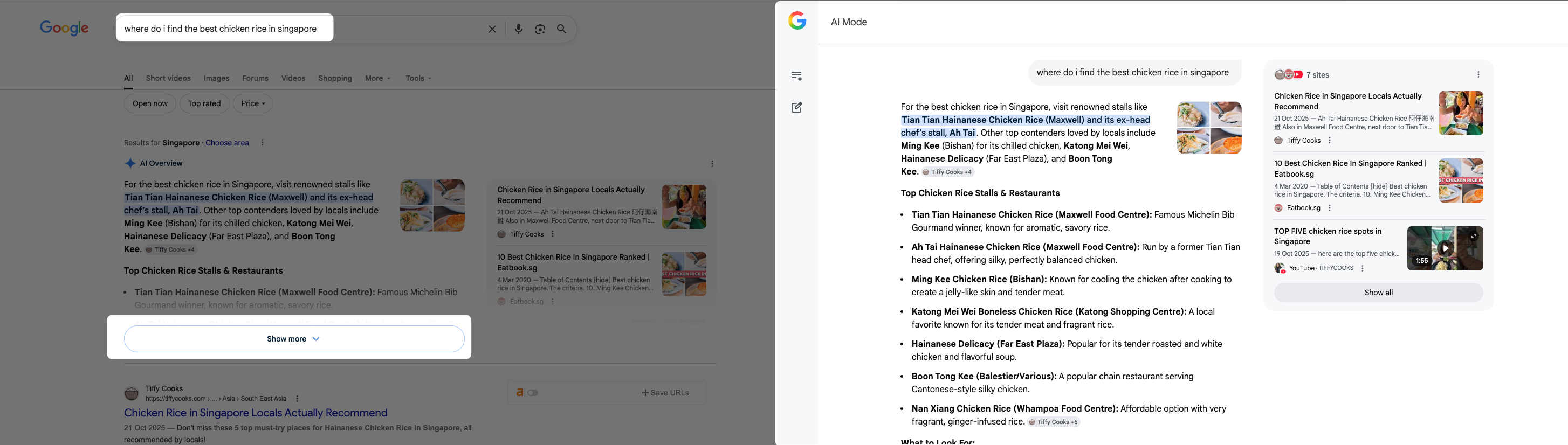Click the Ming Kee Chicken Rice (Bishan) bullet
The height and width of the screenshot is (445, 1568).
[x=1071, y=286]
